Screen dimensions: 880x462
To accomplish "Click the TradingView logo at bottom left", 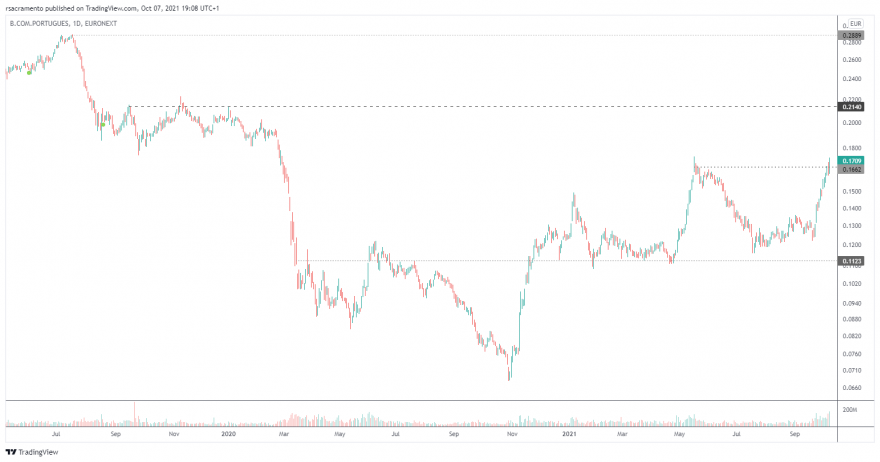I will click(31, 452).
